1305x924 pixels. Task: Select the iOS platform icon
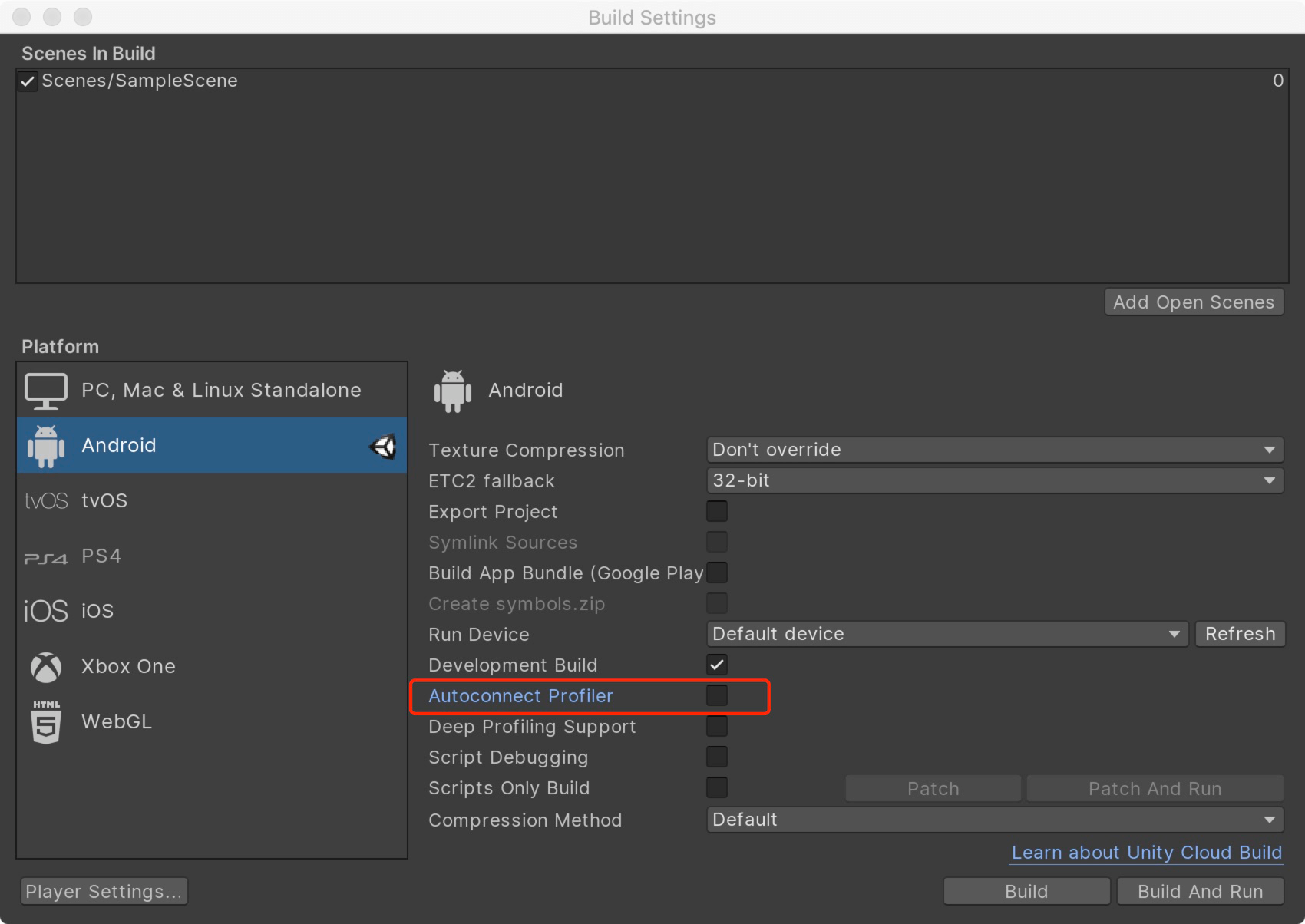click(x=46, y=612)
